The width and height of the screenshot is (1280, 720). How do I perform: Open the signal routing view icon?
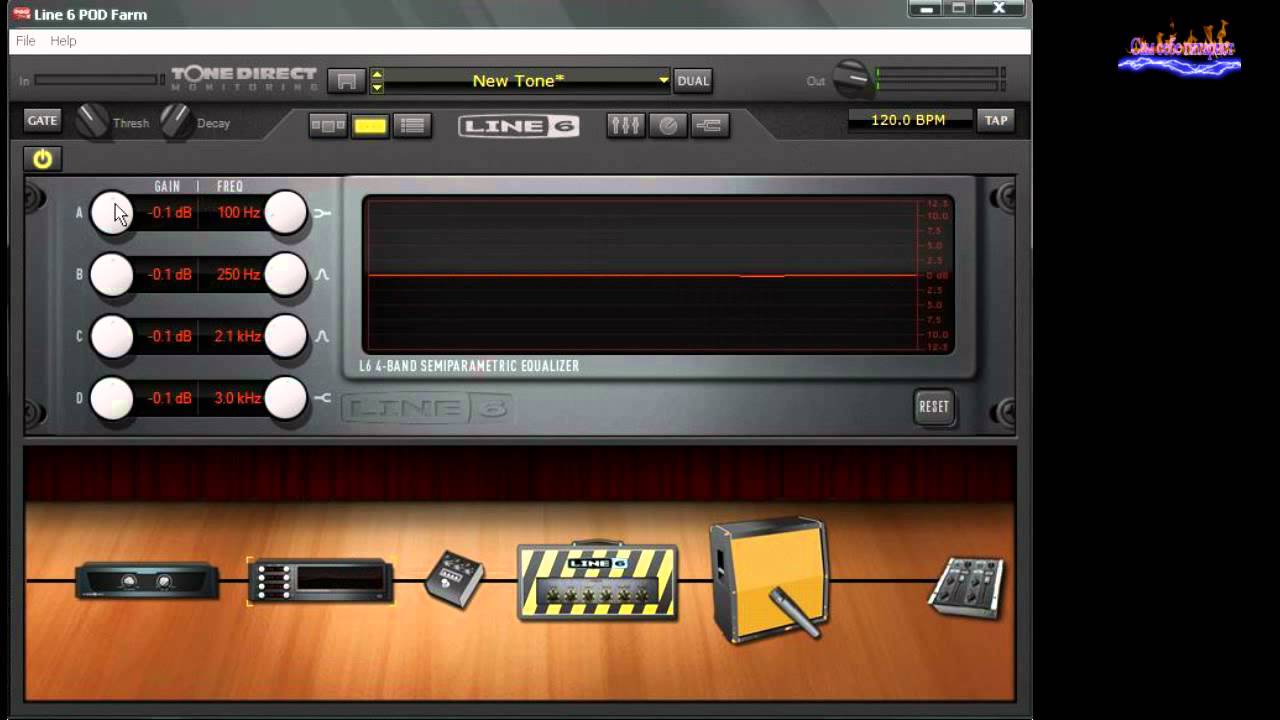point(710,125)
